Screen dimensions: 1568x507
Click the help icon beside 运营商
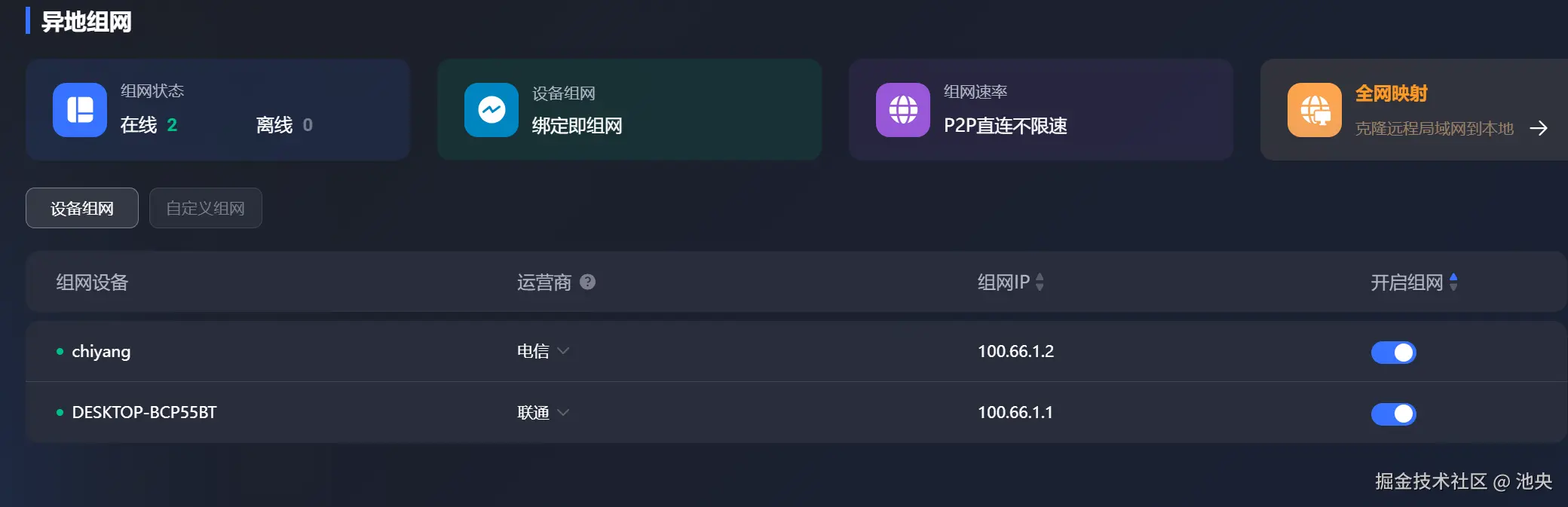588,282
